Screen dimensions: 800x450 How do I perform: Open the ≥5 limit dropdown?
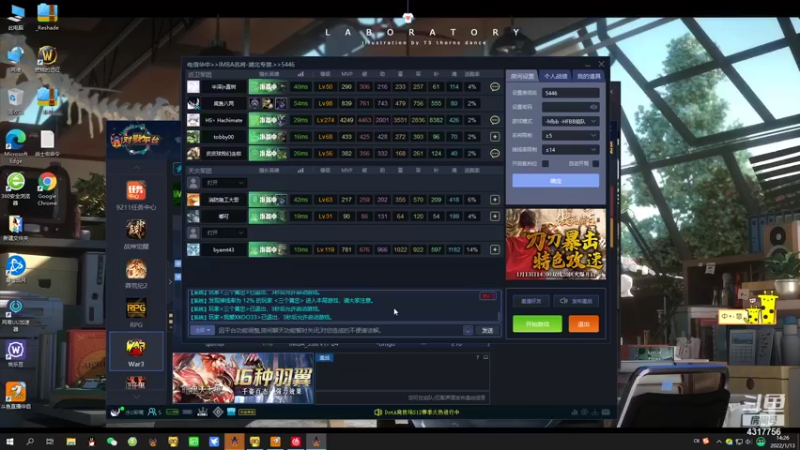click(x=570, y=136)
